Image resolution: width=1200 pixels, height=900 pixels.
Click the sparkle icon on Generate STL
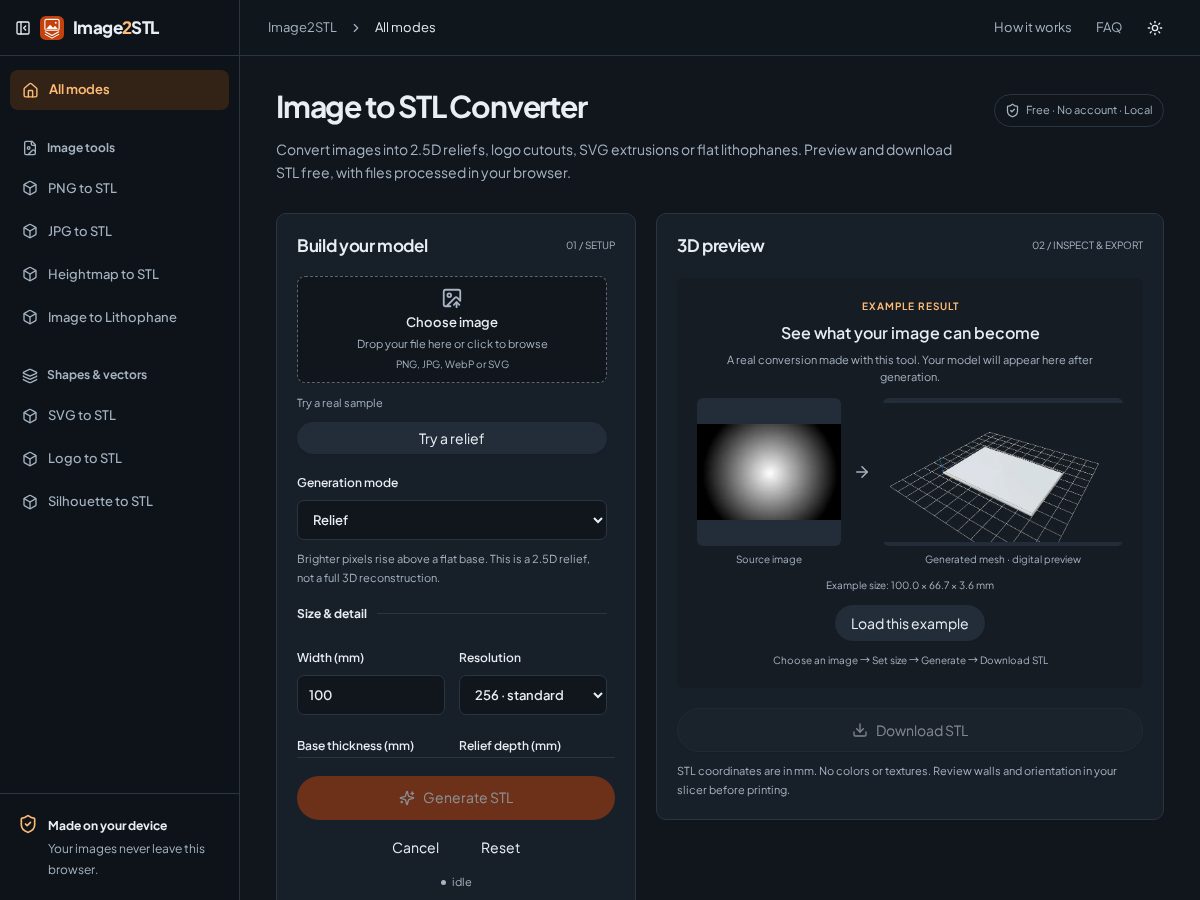407,798
